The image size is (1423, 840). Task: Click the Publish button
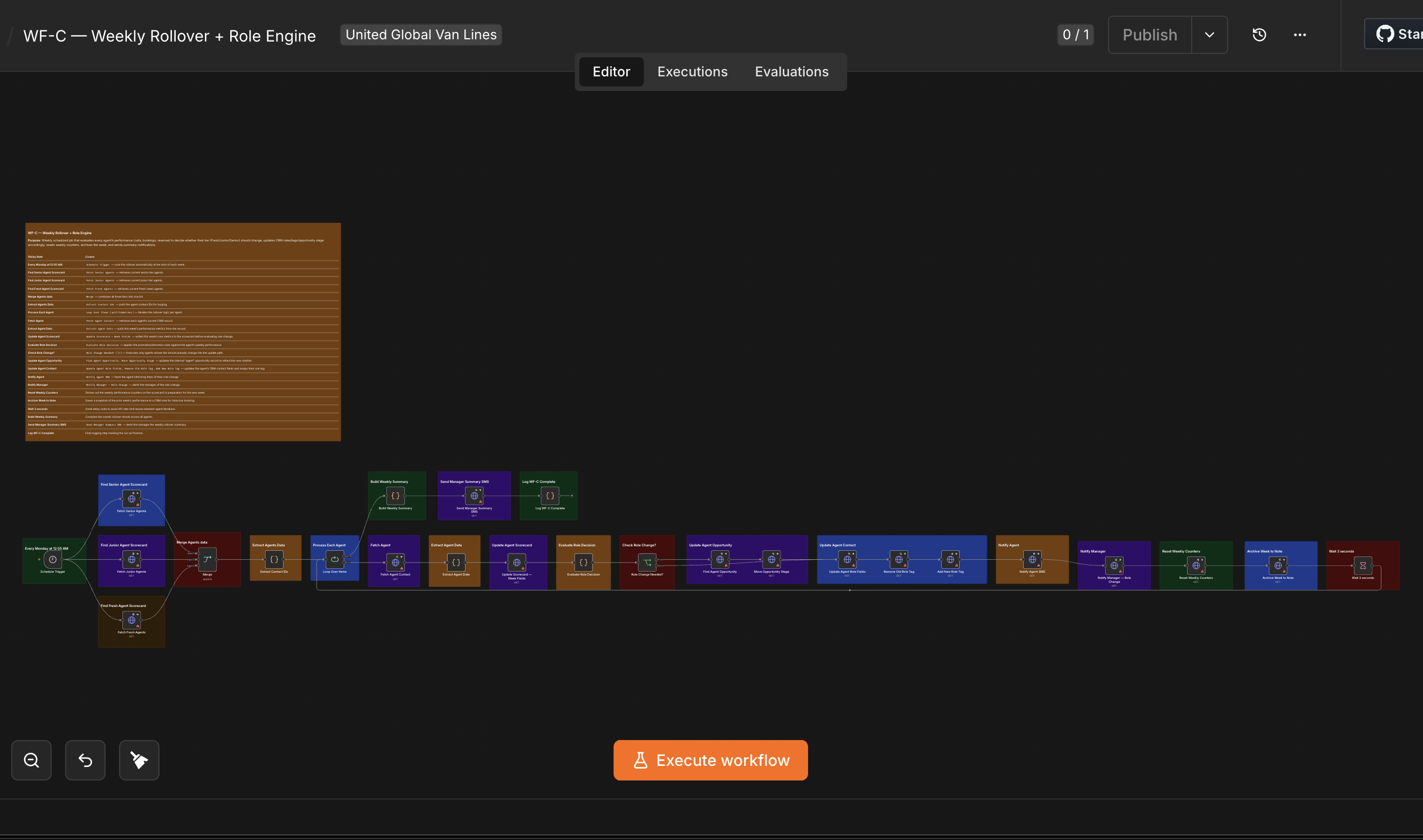(x=1150, y=34)
